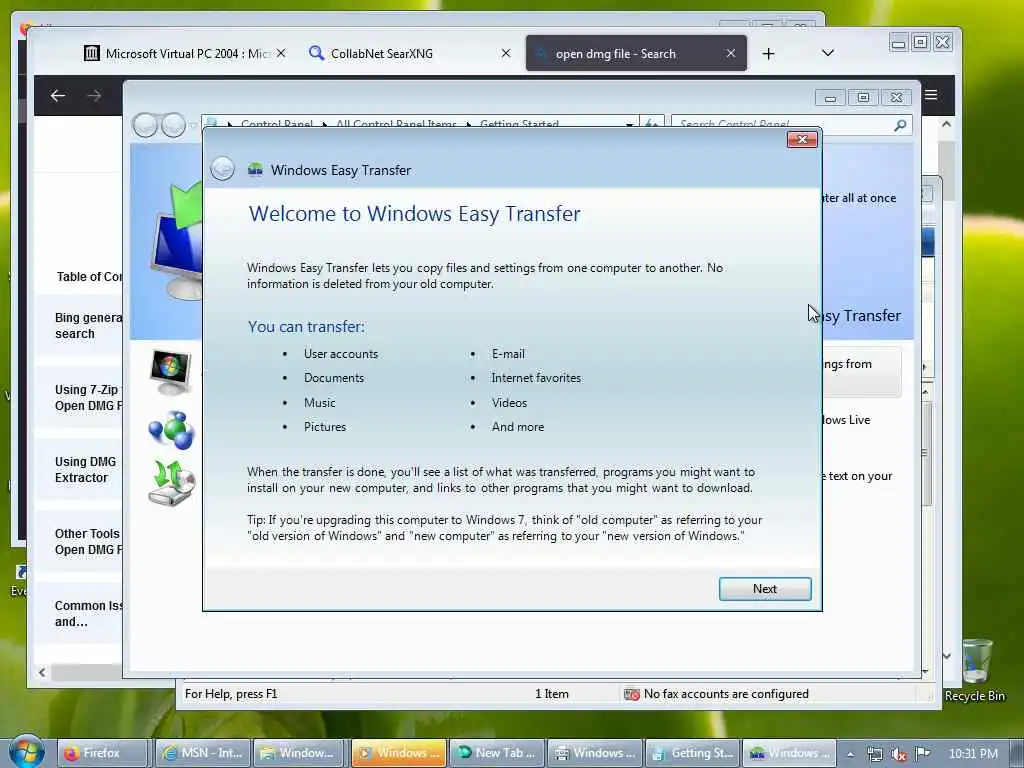
Task: Open the Control Panel address bar dropdown
Action: [630, 124]
